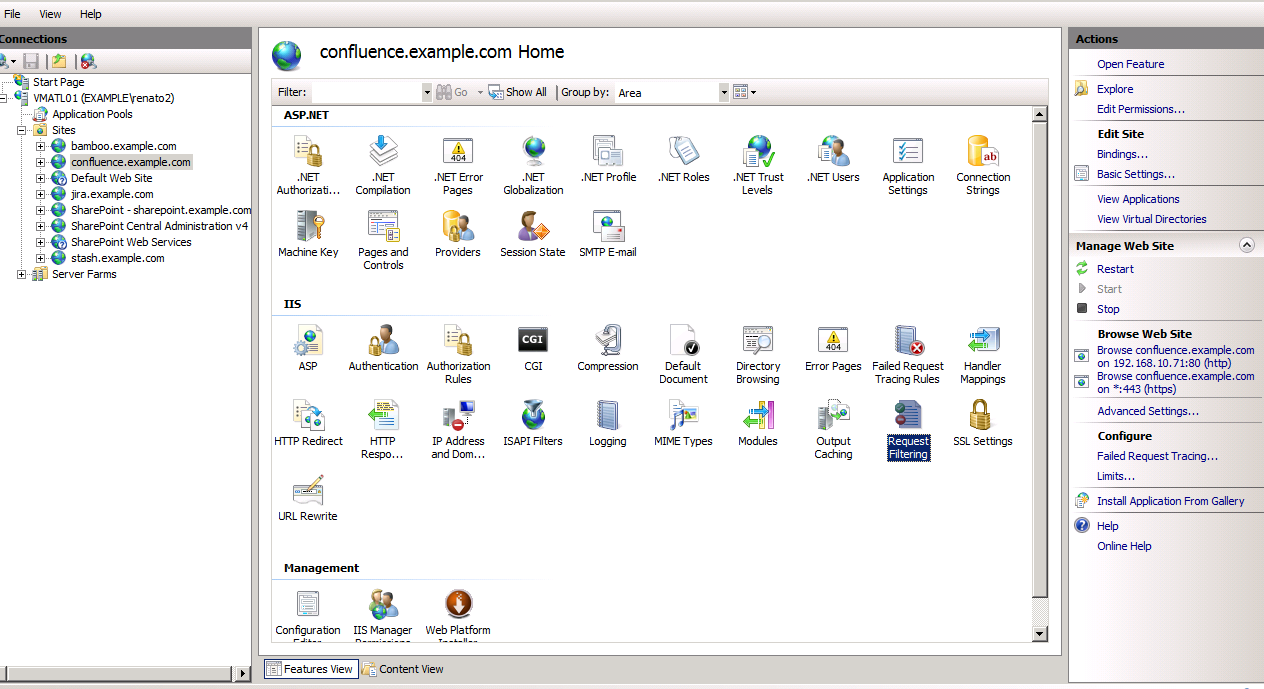Open the Machine Key icon
This screenshot has height=689, width=1264.
[x=308, y=234]
